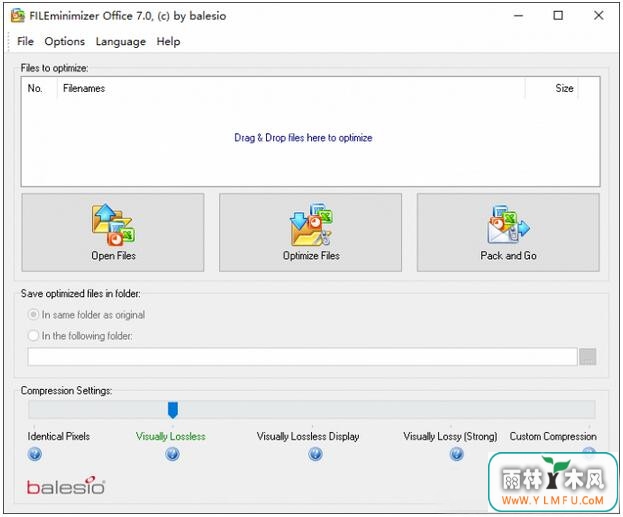Select Visually Lossless Display label
This screenshot has height=517, width=623.
click(x=308, y=436)
